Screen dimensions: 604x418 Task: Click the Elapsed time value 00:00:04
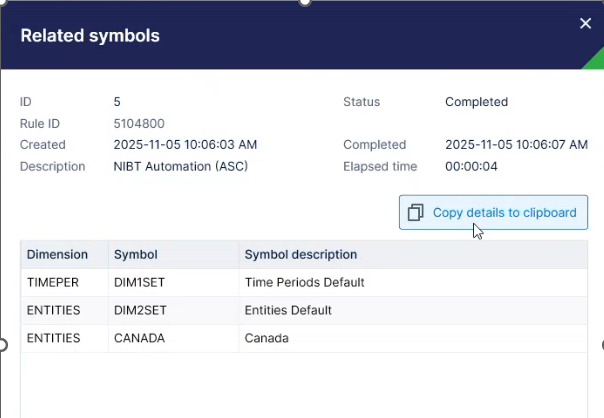pyautogui.click(x=471, y=167)
